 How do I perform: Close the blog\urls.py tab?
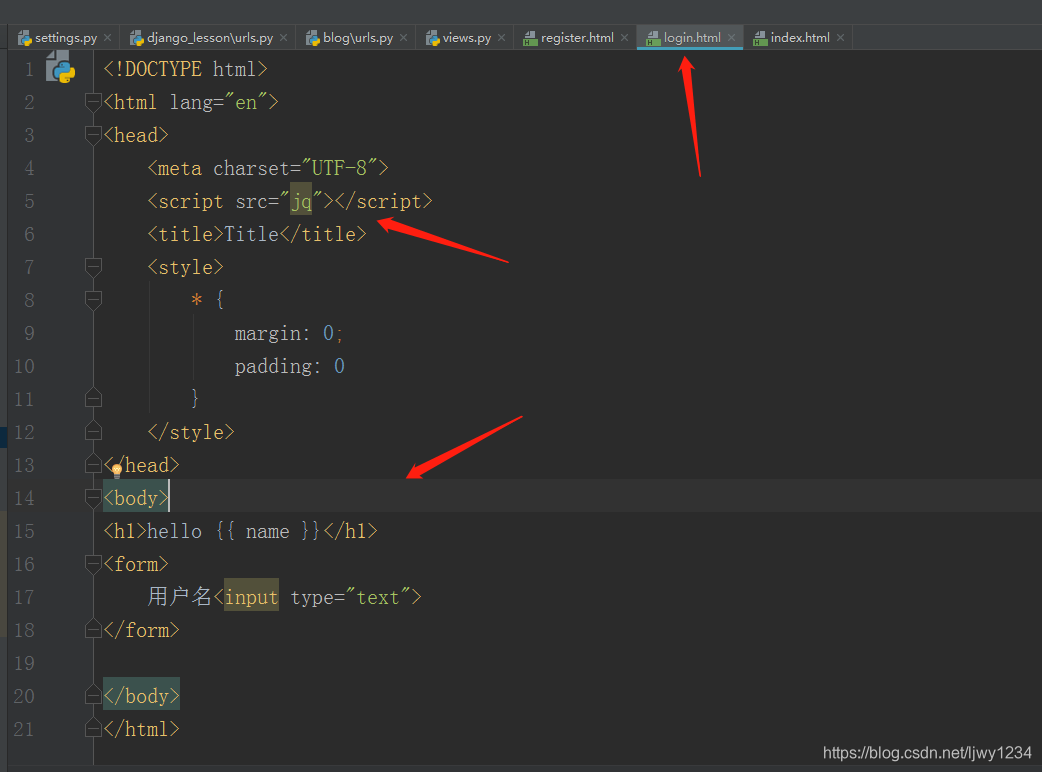click(x=403, y=38)
